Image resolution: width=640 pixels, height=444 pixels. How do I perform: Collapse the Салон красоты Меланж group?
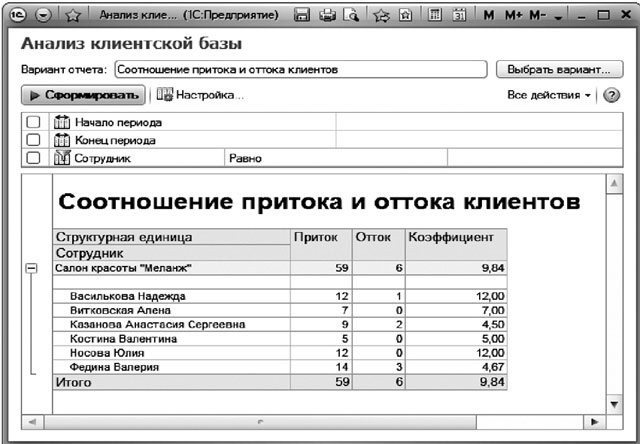pos(31,268)
